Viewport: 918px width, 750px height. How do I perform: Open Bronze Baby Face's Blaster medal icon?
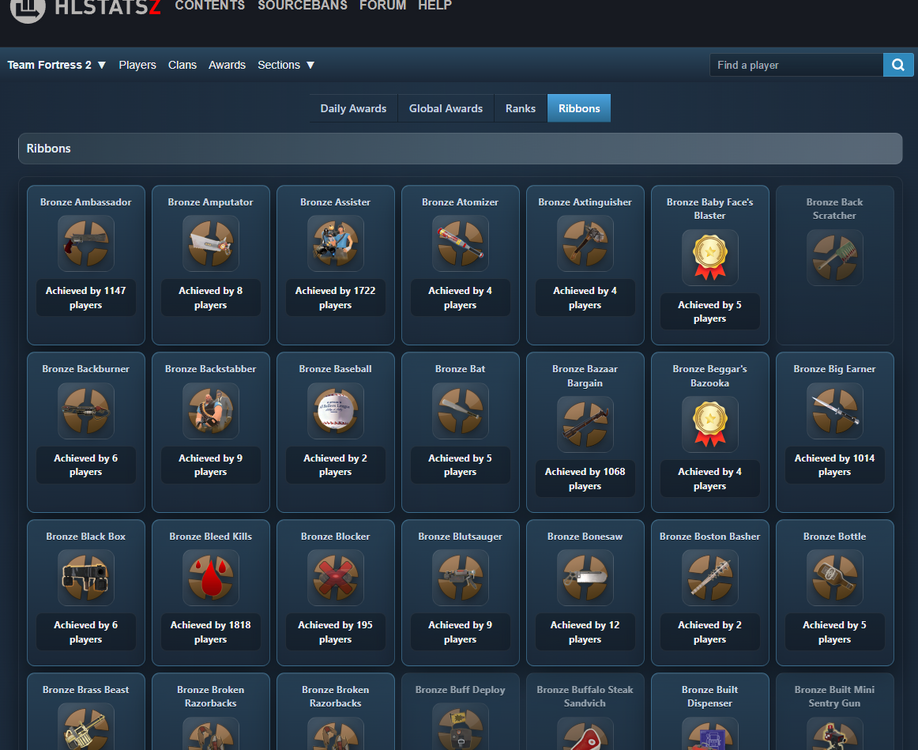tap(710, 258)
